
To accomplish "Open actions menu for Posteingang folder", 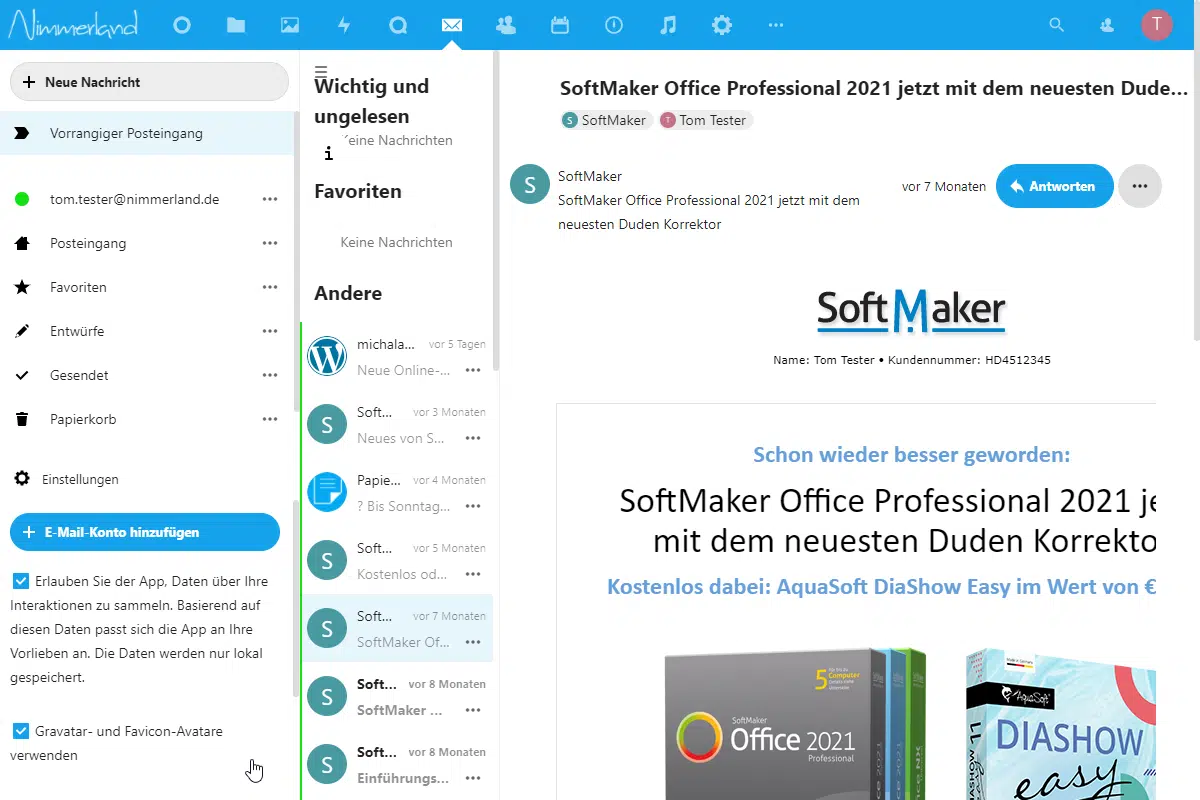I will (270, 243).
